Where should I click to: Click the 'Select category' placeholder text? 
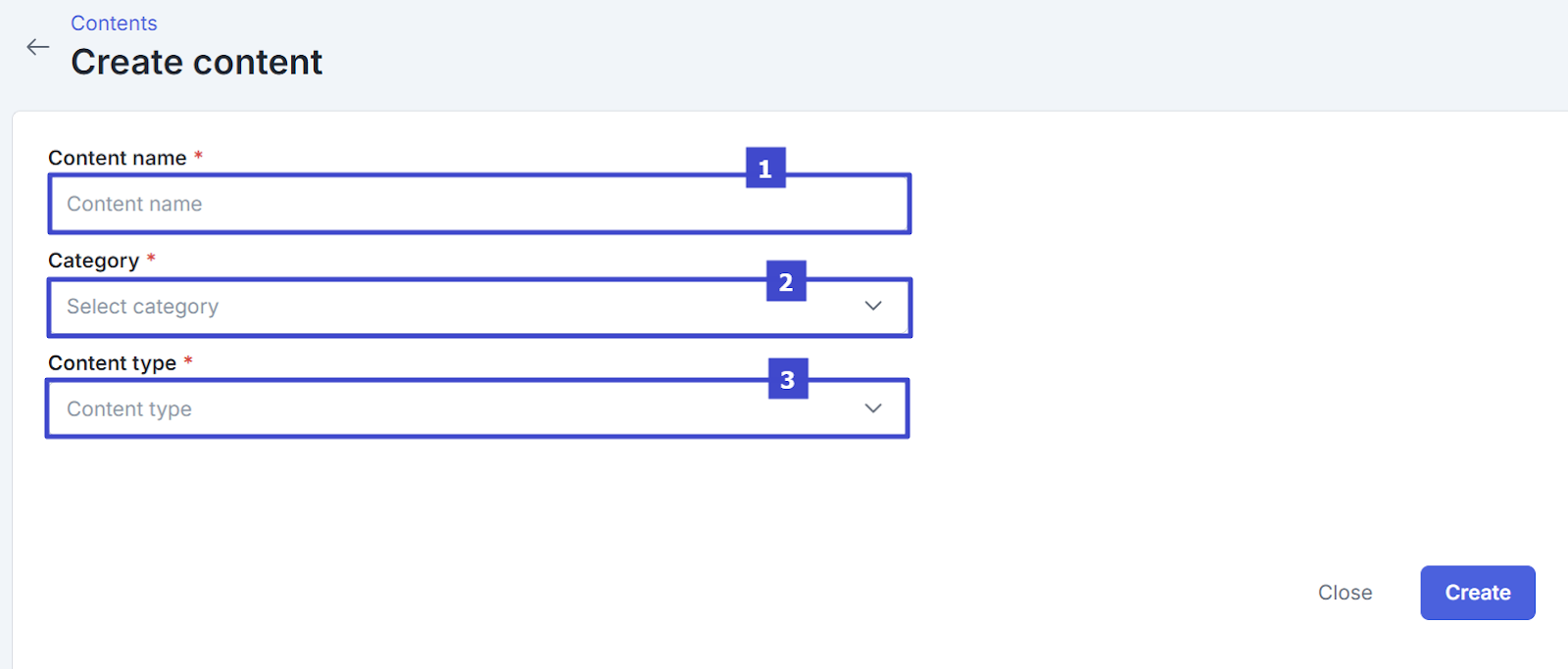(x=143, y=307)
